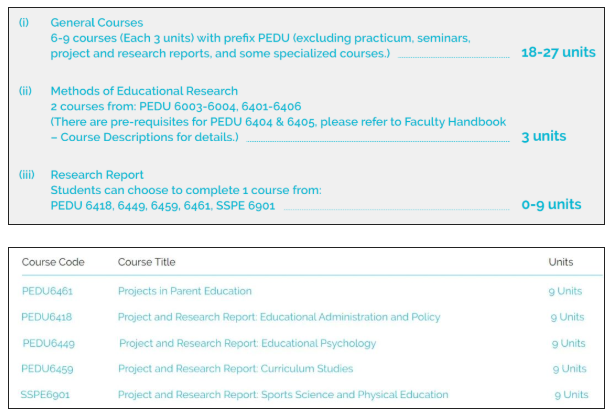Select the Methods of Educational Research heading
The height and width of the screenshot is (419, 612).
click(x=144, y=91)
